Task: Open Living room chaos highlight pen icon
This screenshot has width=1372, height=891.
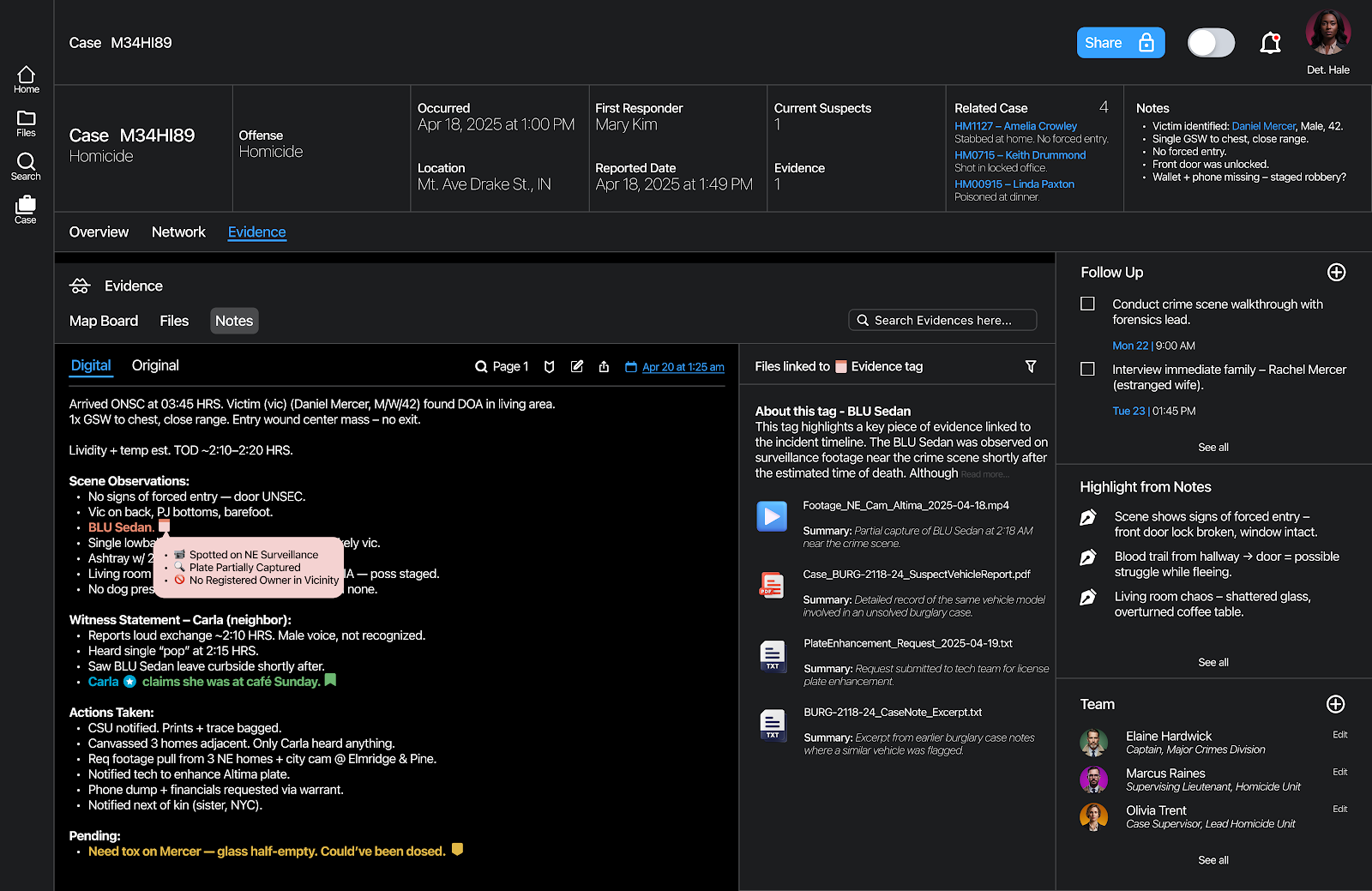Action: [x=1088, y=597]
